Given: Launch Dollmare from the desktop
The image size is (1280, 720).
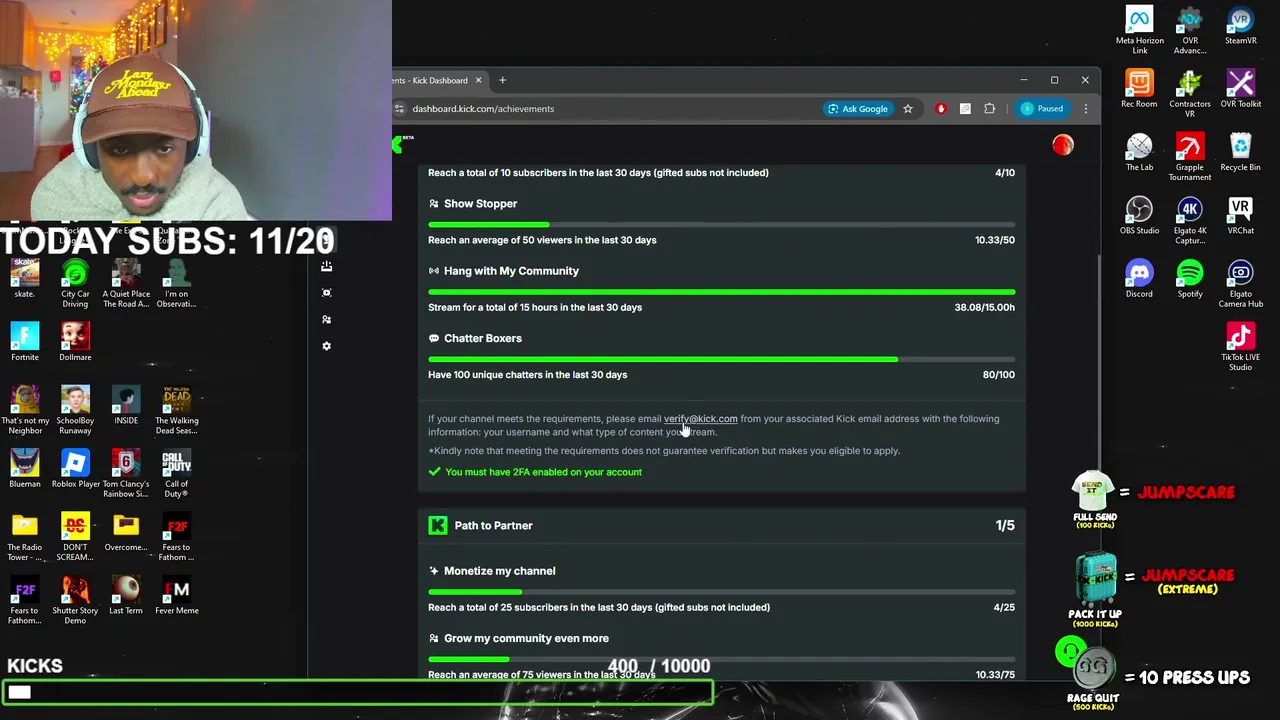Looking at the screenshot, I should (x=75, y=341).
